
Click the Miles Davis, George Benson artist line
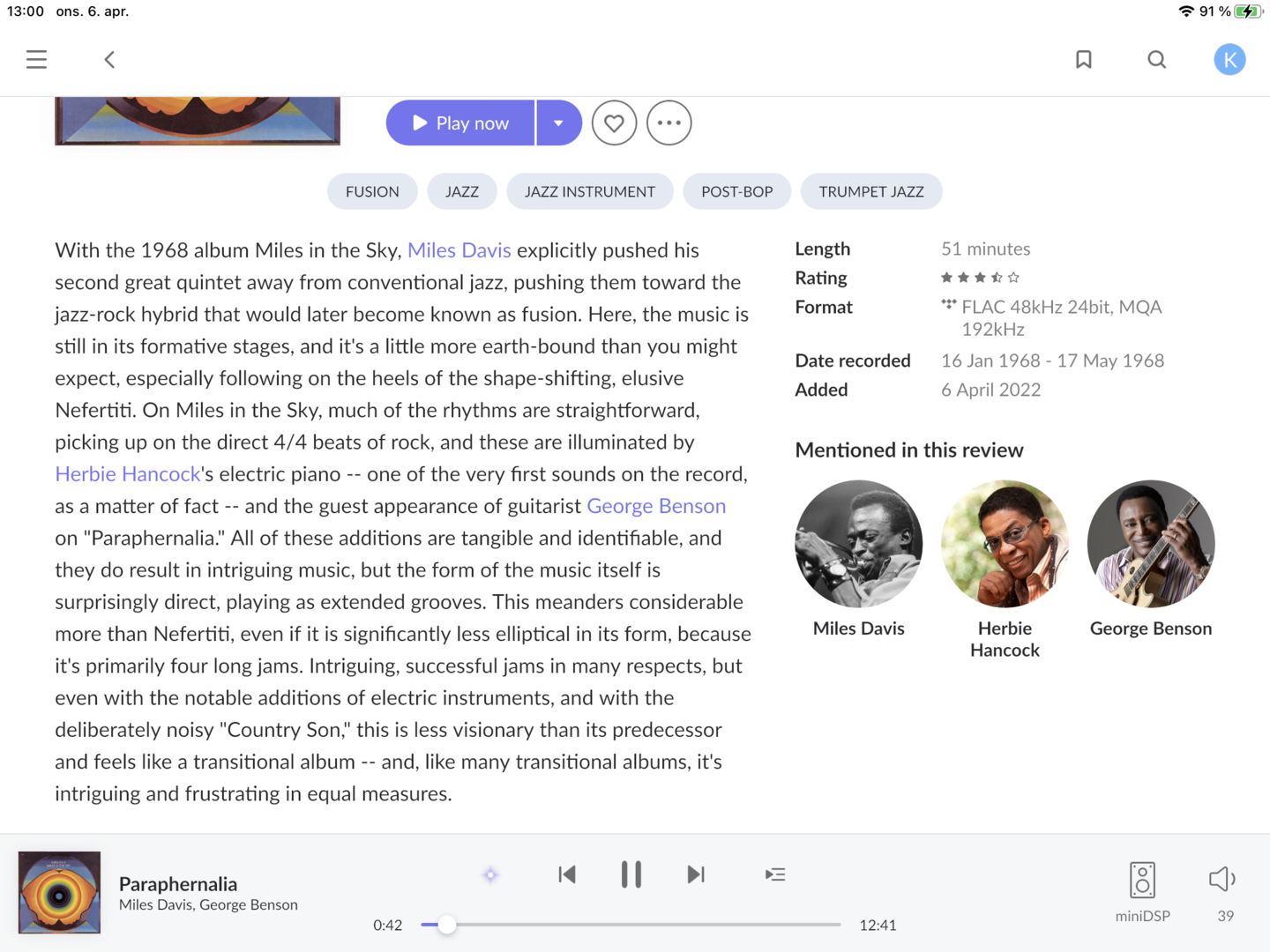pyautogui.click(x=208, y=905)
